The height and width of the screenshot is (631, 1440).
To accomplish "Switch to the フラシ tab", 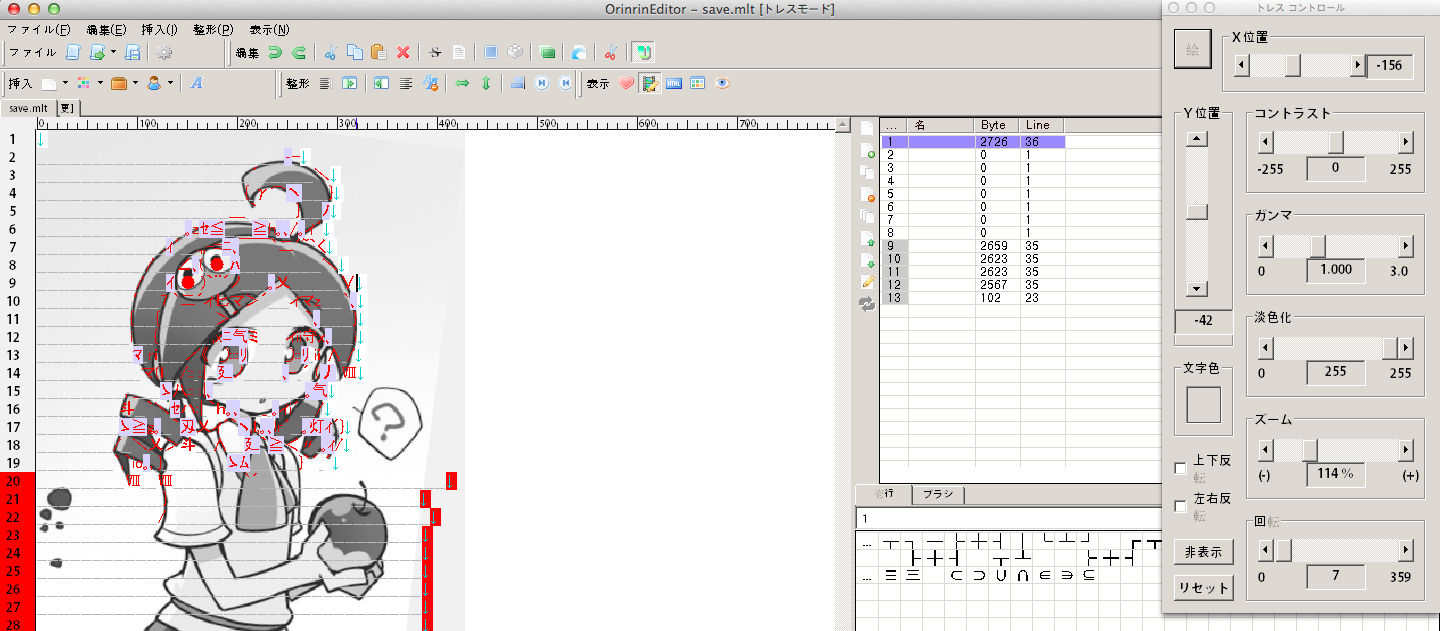I will coord(937,495).
